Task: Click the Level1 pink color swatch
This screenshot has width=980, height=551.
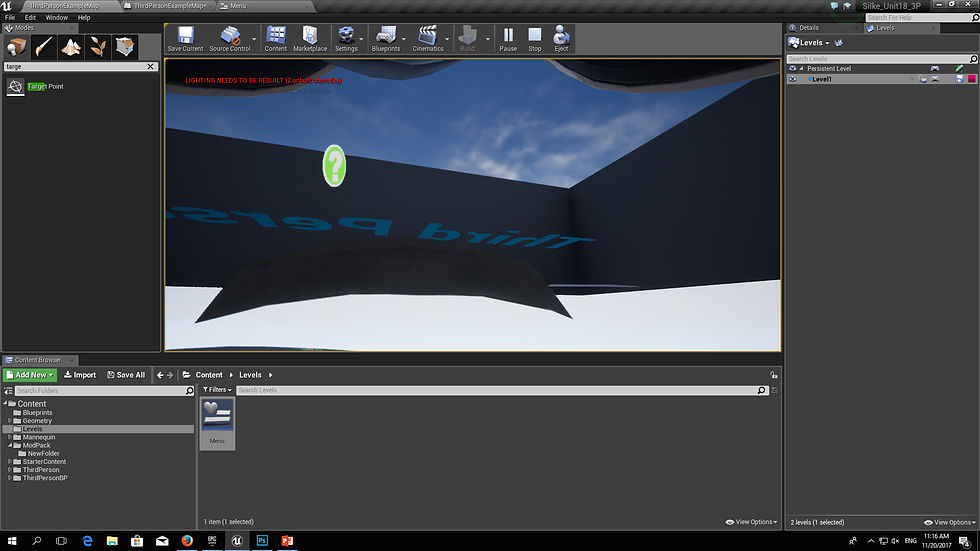Action: (972, 79)
